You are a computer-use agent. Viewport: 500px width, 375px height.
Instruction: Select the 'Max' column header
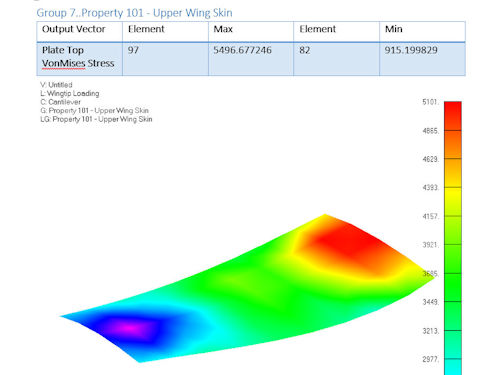coord(251,32)
